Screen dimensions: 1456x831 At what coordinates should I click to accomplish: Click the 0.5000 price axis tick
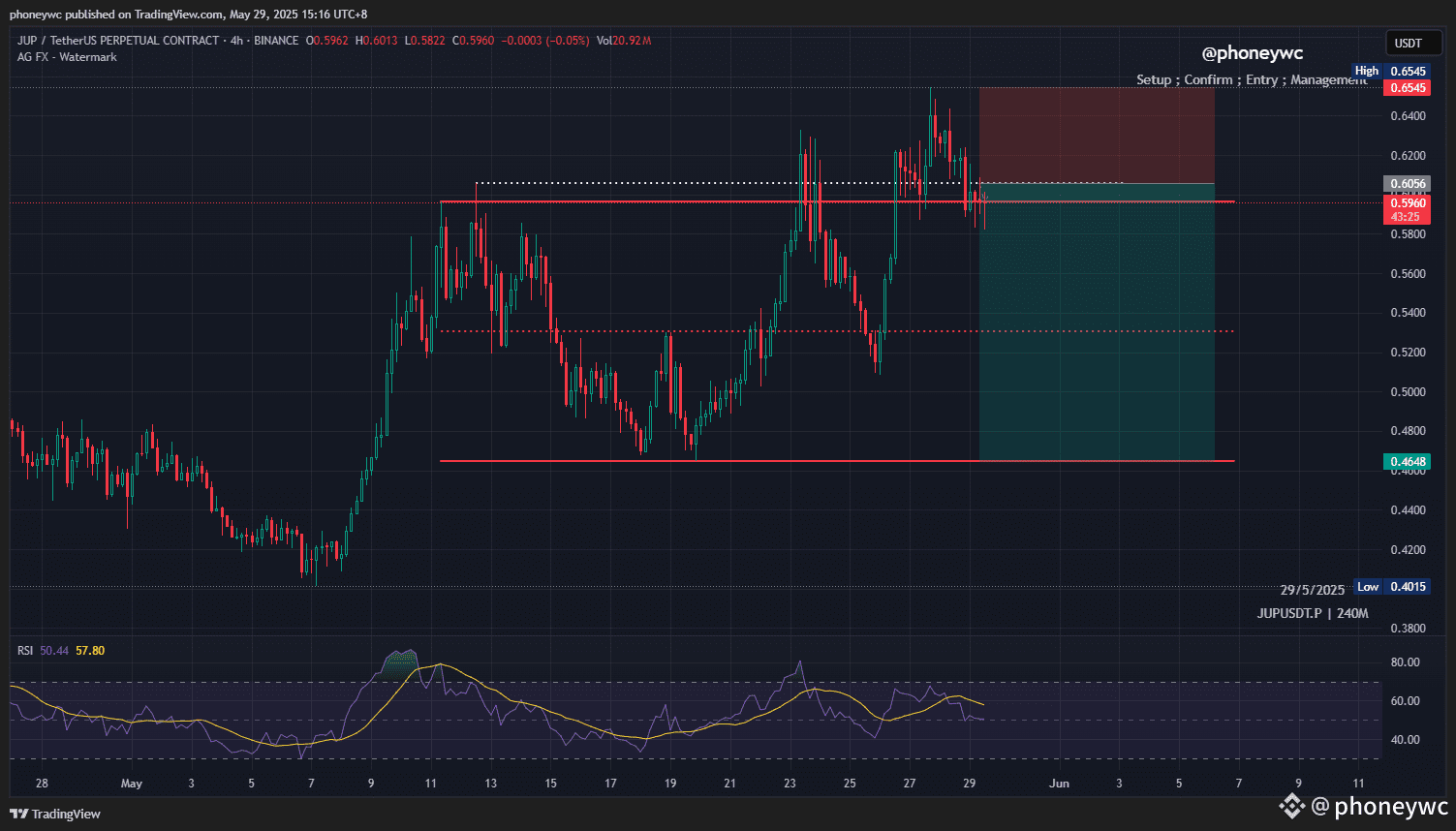click(x=1408, y=392)
